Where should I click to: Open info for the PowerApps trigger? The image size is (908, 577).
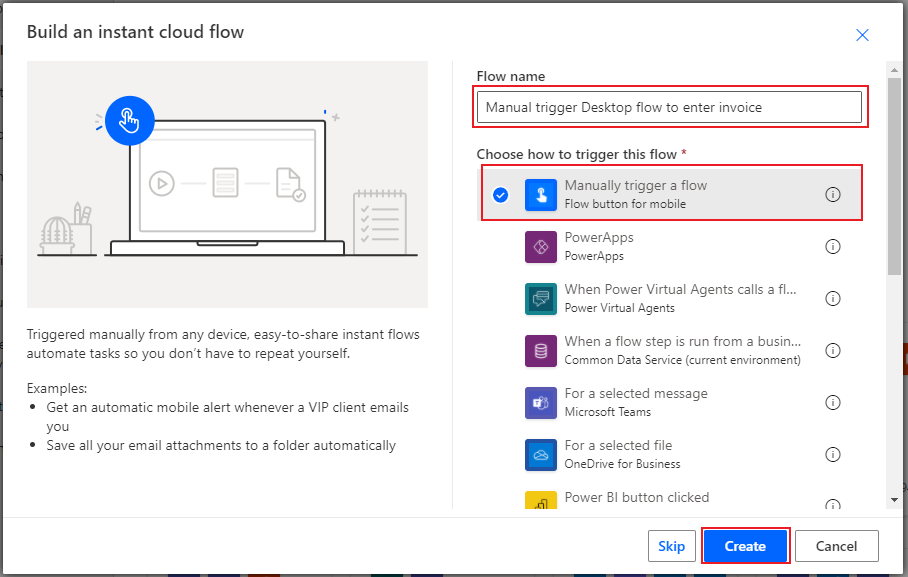[x=833, y=247]
